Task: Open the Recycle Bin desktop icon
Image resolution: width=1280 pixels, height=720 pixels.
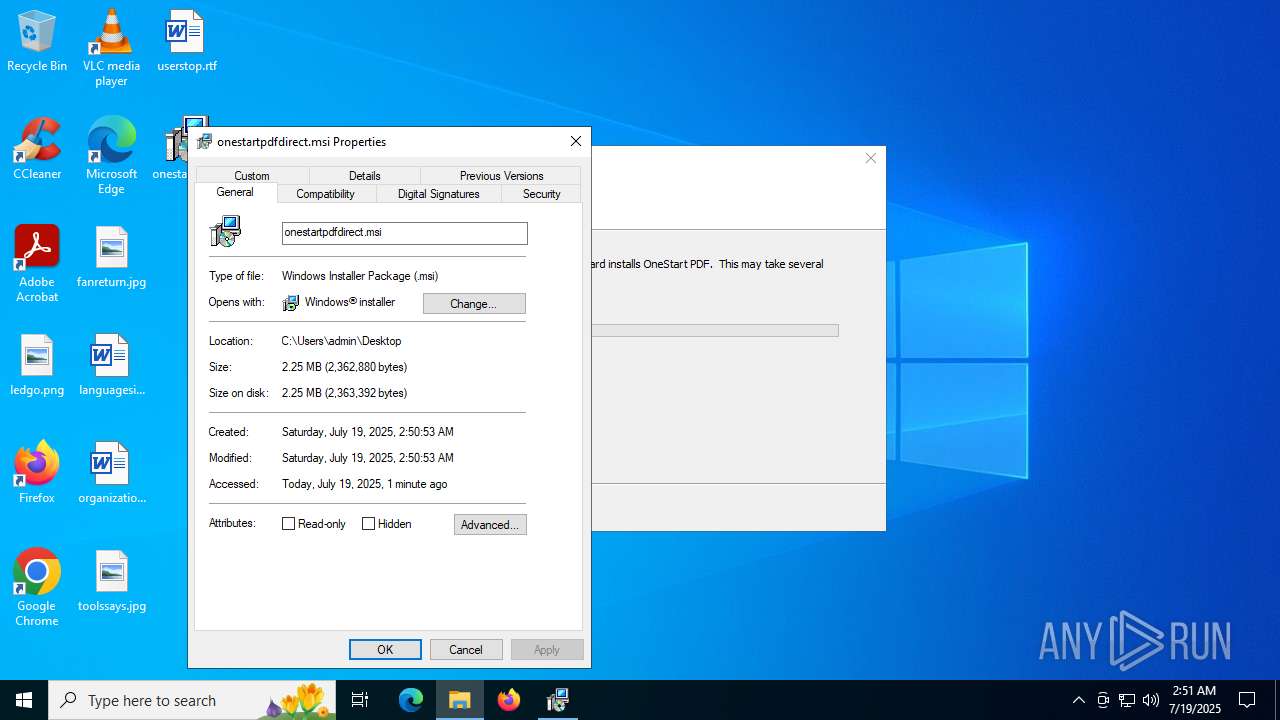Action: [x=37, y=41]
